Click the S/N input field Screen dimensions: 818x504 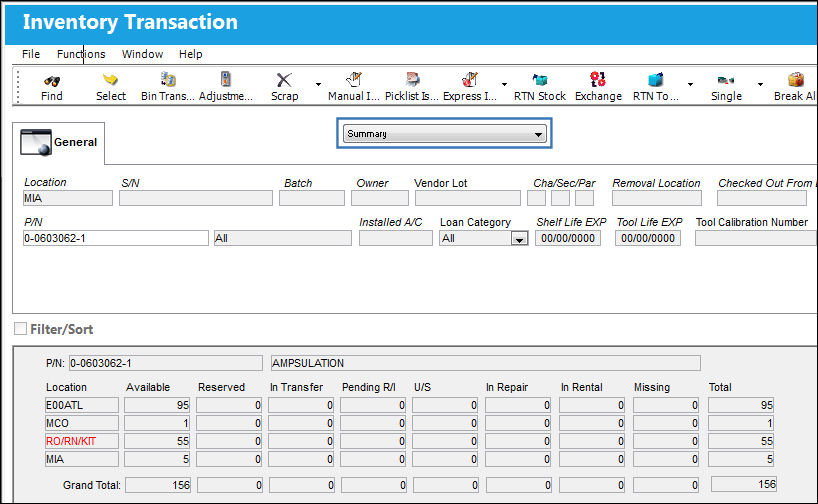coord(196,198)
